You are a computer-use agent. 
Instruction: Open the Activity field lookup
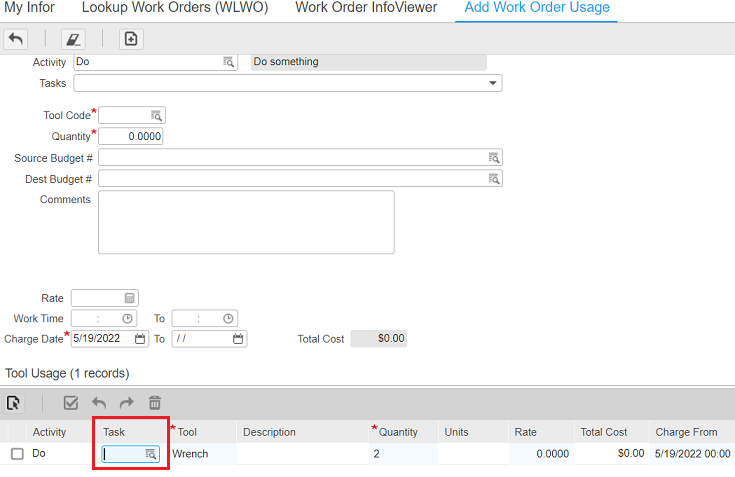(229, 62)
